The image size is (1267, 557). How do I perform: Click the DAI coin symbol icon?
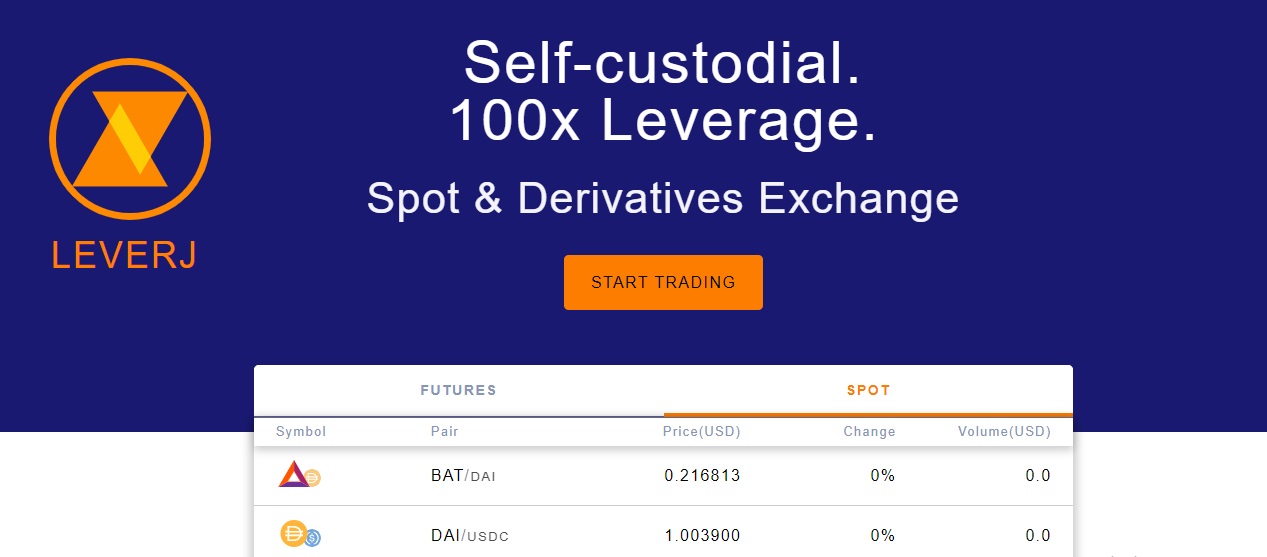(x=293, y=534)
